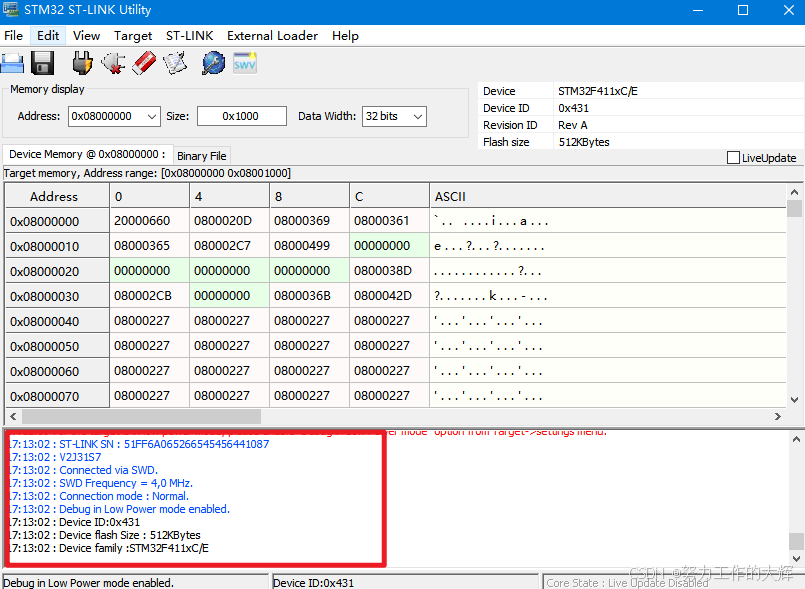Maximize the ST-LINK Utility window
The image size is (805, 589).
point(742,10)
